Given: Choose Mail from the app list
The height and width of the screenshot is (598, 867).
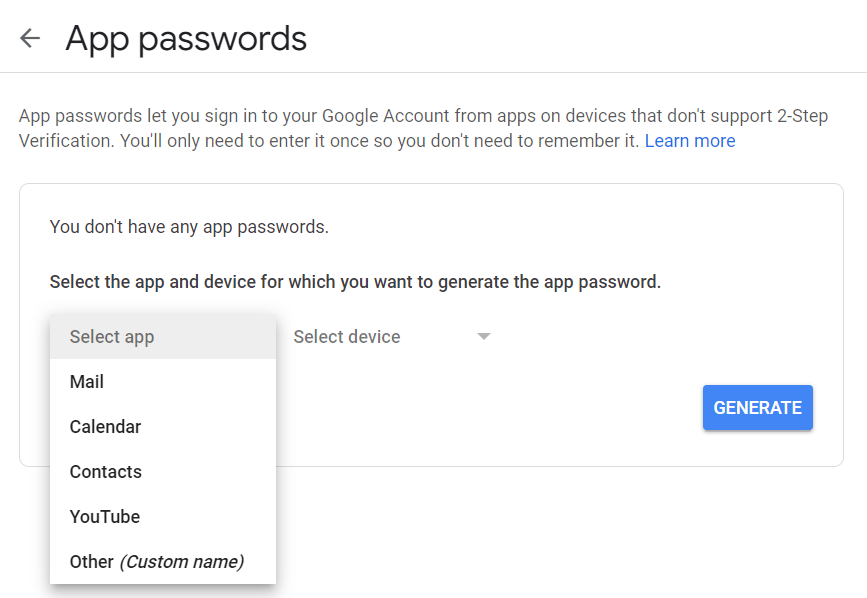Looking at the screenshot, I should coord(163,381).
